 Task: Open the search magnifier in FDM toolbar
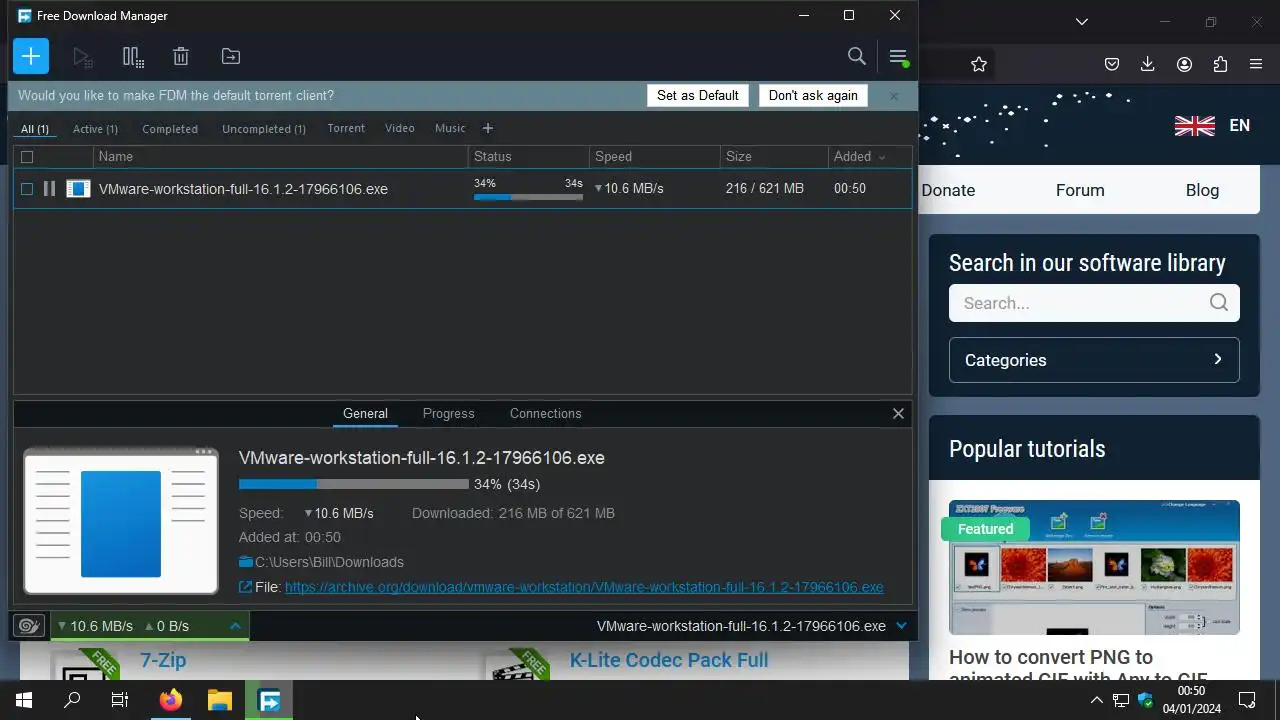(857, 56)
